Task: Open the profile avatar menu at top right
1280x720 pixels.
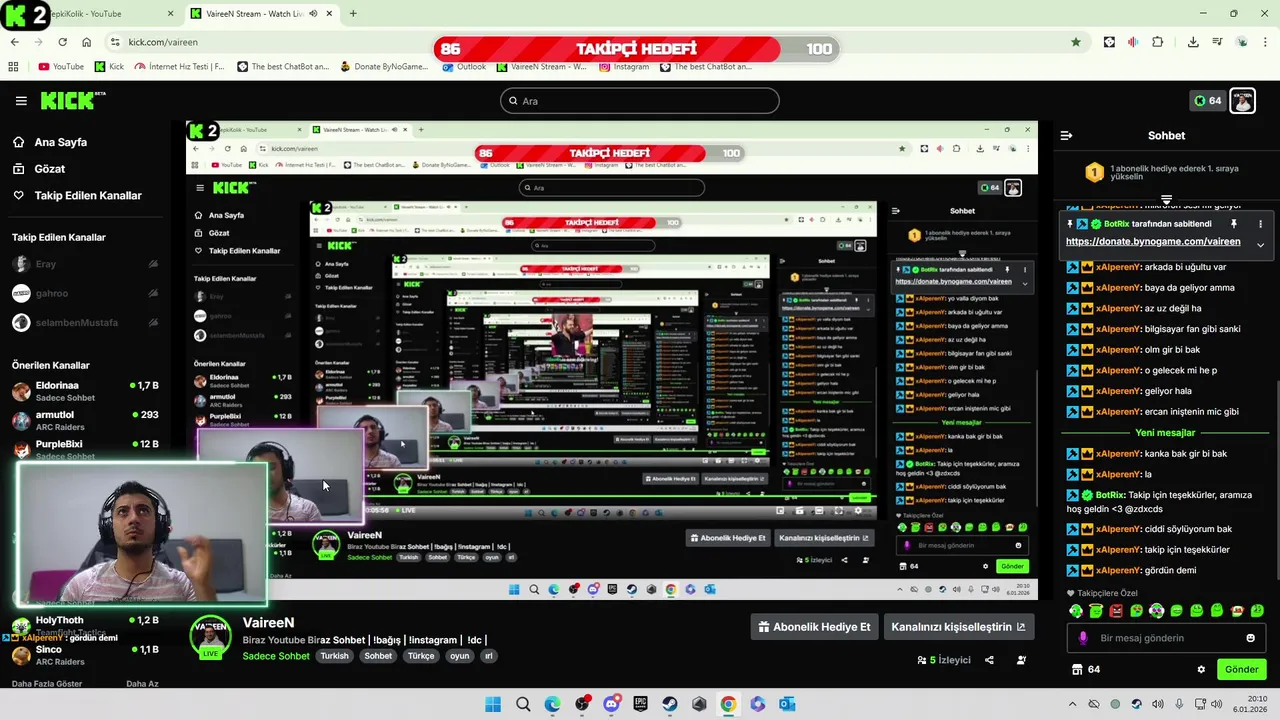Action: coord(1242,101)
